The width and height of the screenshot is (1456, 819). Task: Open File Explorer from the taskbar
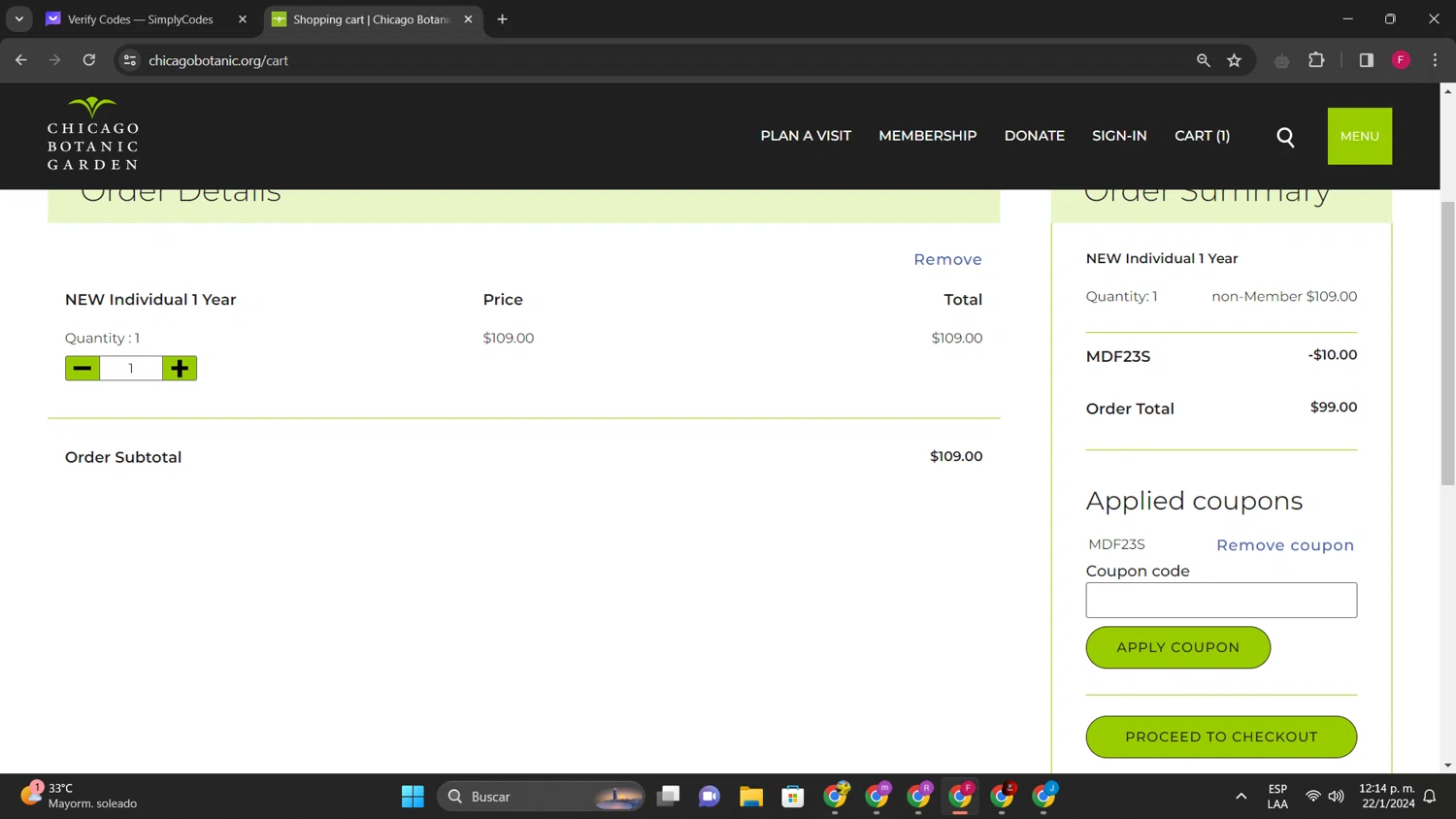[x=751, y=797]
